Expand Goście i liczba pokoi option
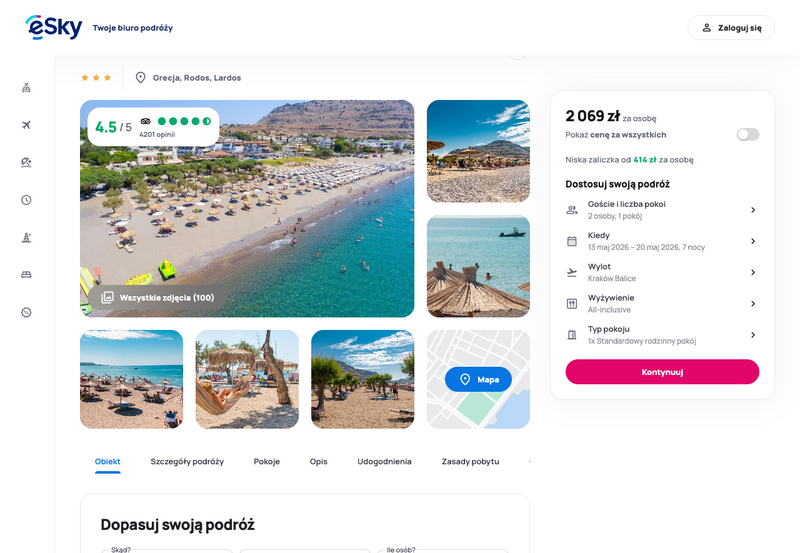This screenshot has width=800, height=553. click(x=662, y=210)
